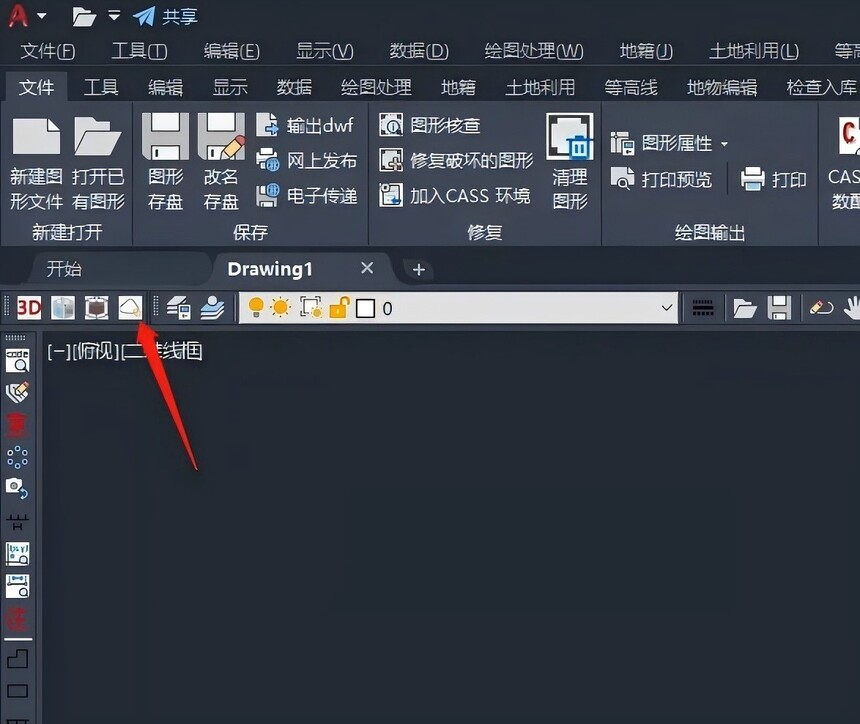
Task: Click the eraser with curved arrow icon
Action: (x=821, y=308)
